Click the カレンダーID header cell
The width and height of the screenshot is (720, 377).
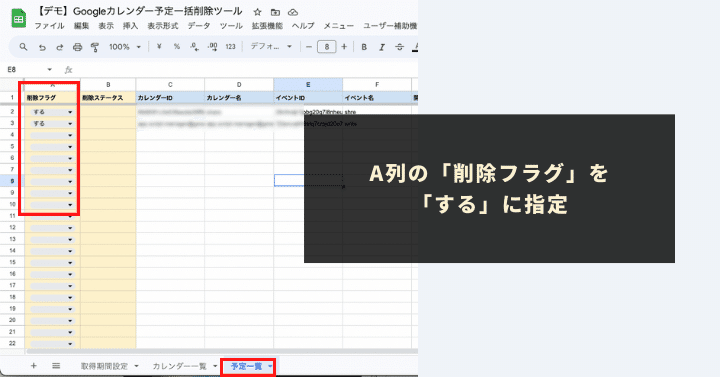point(170,98)
